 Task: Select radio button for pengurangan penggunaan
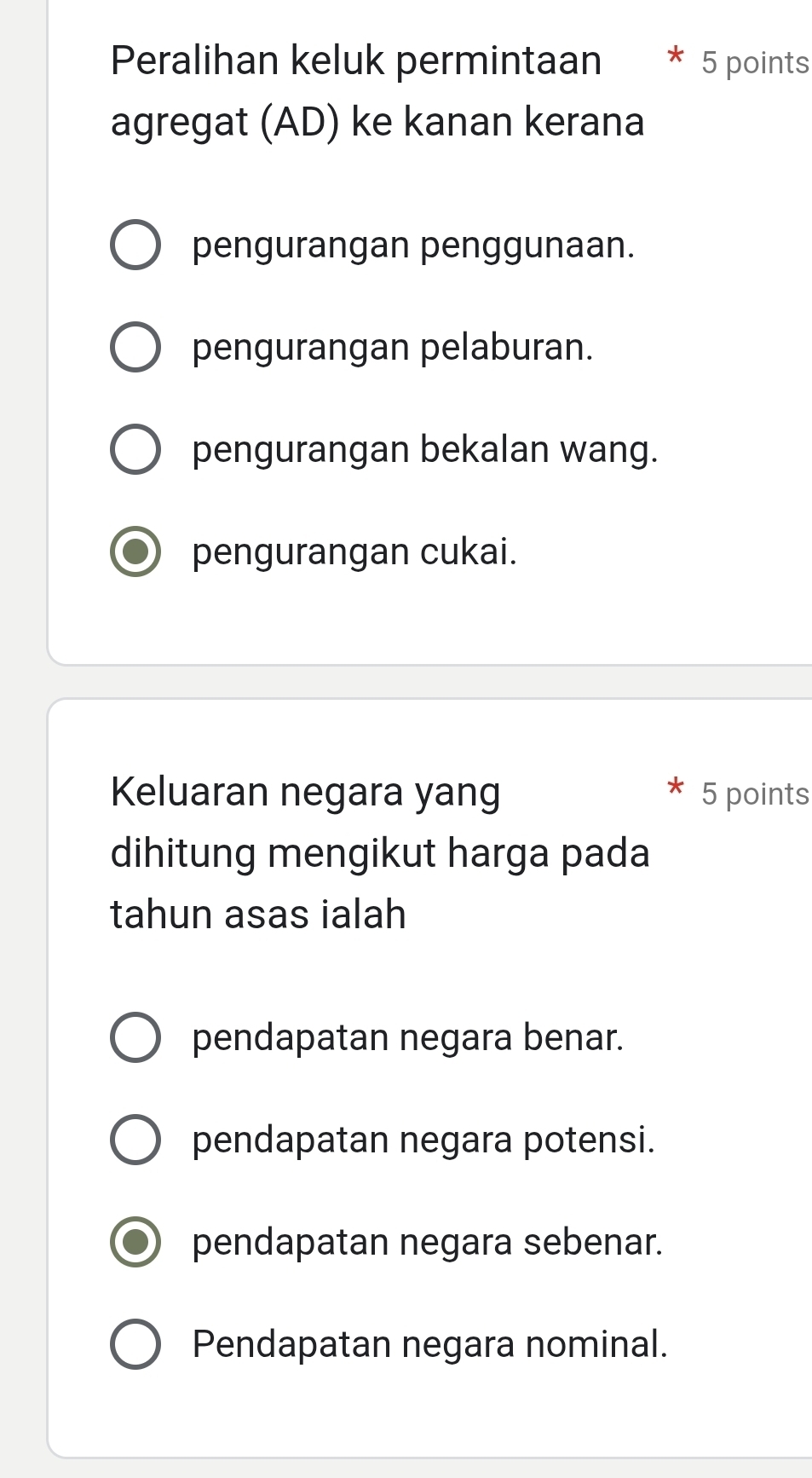click(135, 245)
